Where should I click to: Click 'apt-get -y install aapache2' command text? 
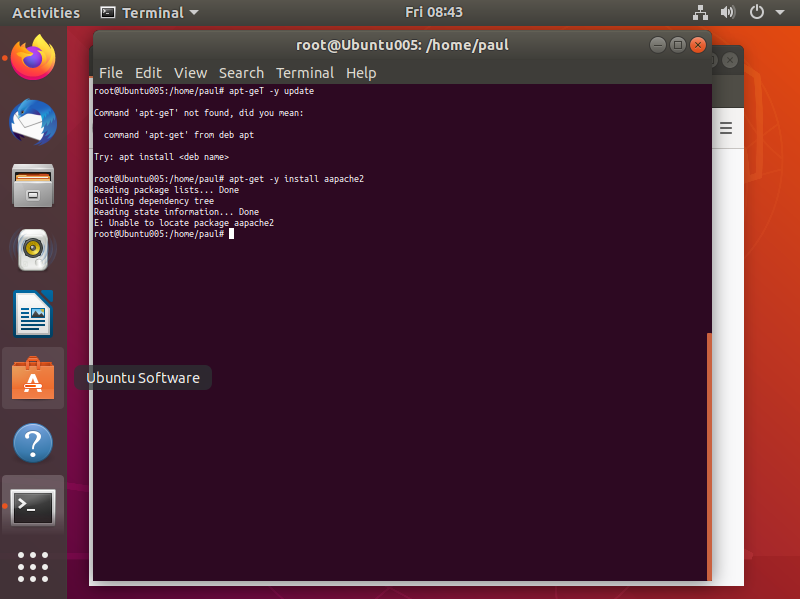pyautogui.click(x=296, y=179)
